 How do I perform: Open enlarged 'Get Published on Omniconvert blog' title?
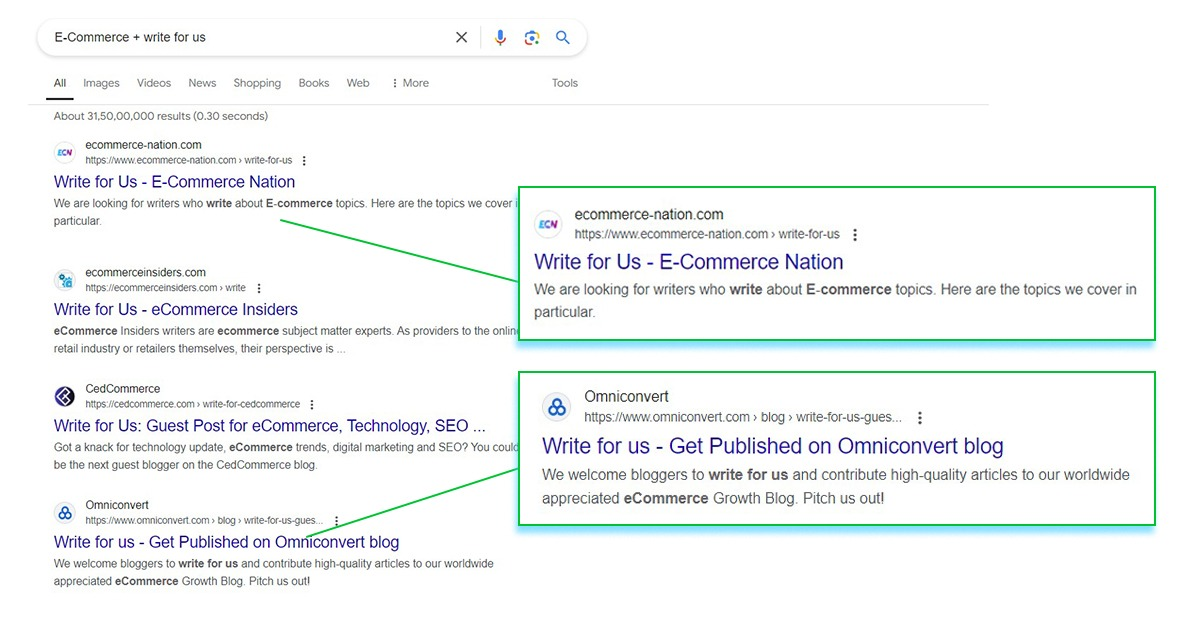[x=773, y=446]
